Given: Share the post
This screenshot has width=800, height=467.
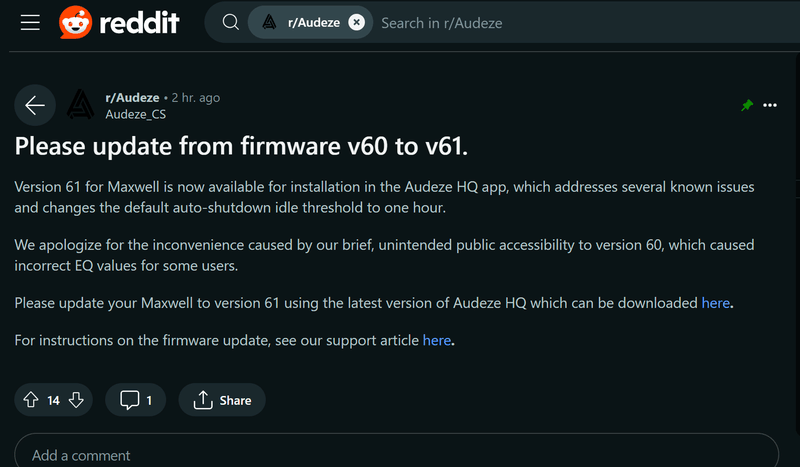Looking at the screenshot, I should pos(222,400).
